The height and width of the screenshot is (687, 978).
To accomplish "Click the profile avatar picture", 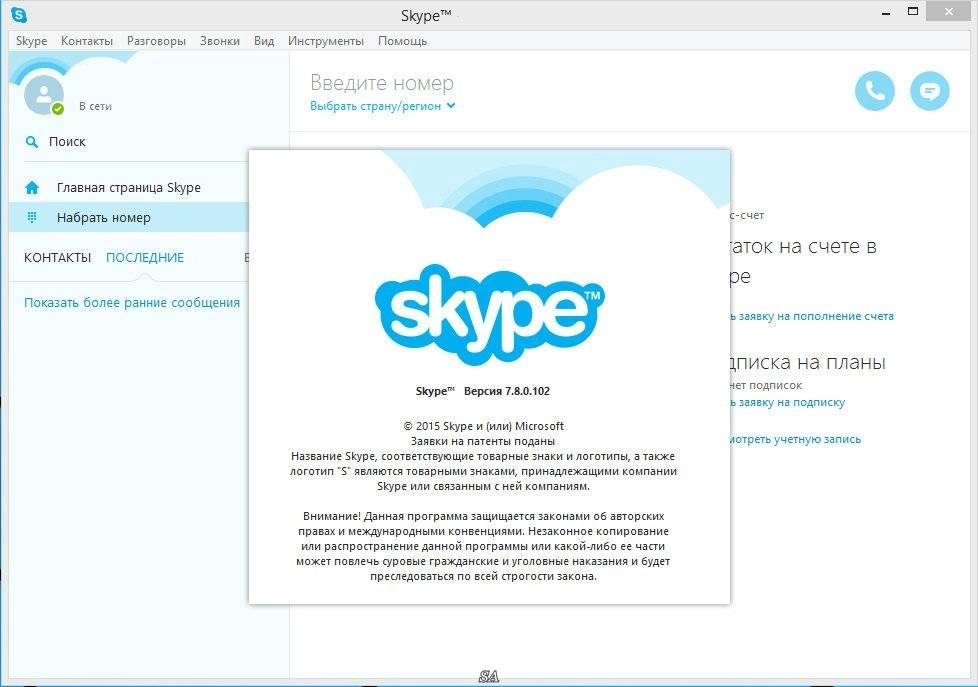I will pos(44,95).
